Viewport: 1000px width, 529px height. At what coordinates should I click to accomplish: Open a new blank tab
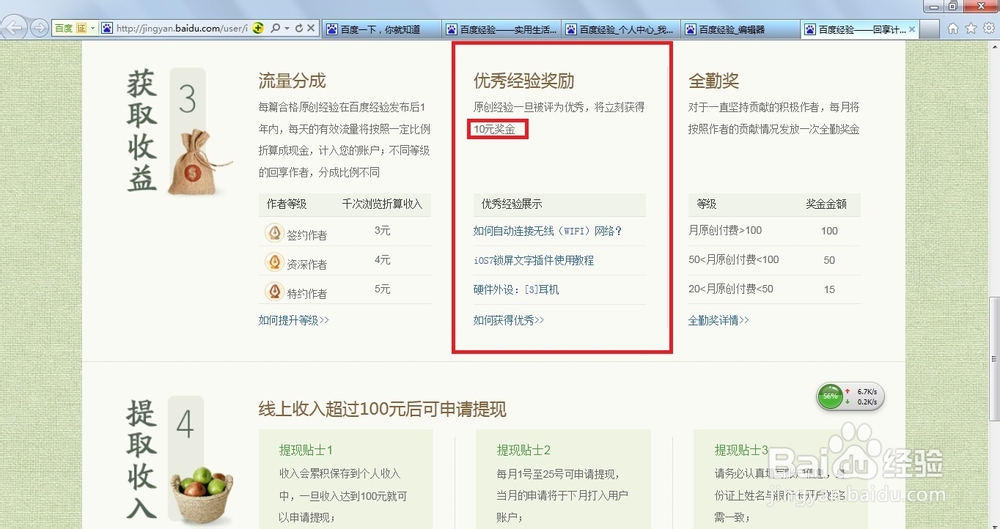929,29
